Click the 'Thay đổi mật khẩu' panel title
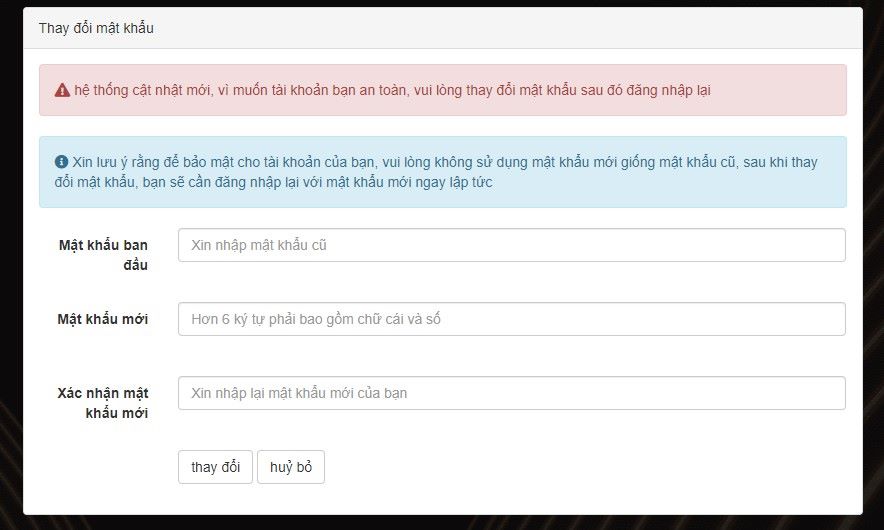This screenshot has width=884, height=530. click(96, 28)
